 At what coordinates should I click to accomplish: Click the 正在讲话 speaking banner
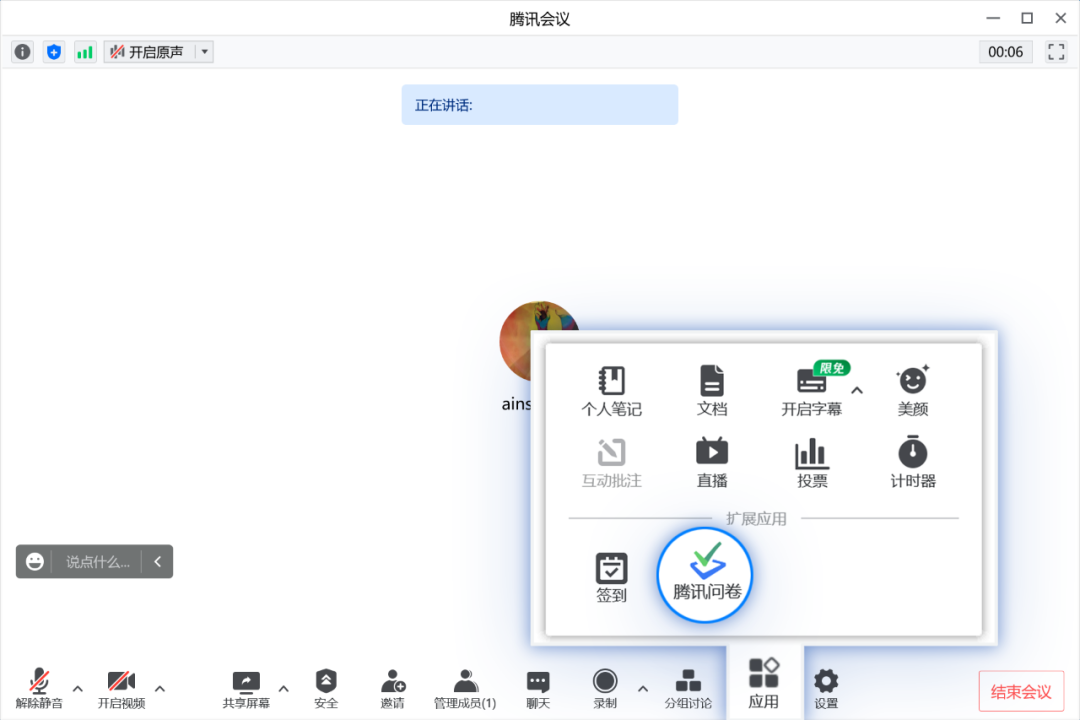540,105
